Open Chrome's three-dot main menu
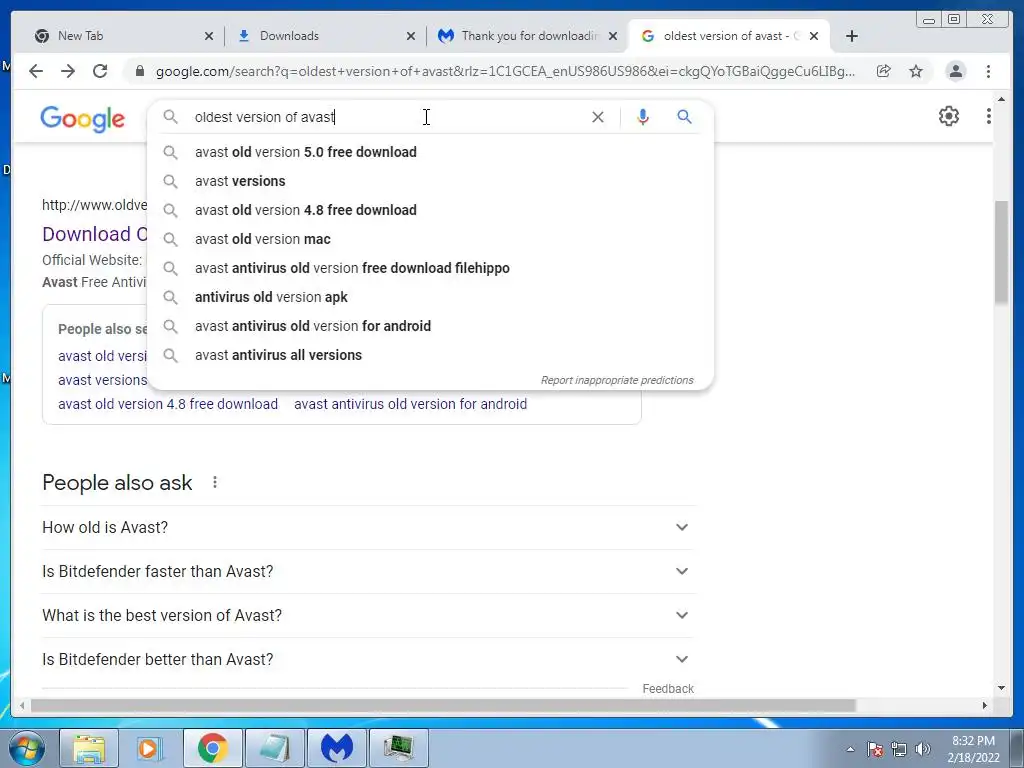 [988, 71]
